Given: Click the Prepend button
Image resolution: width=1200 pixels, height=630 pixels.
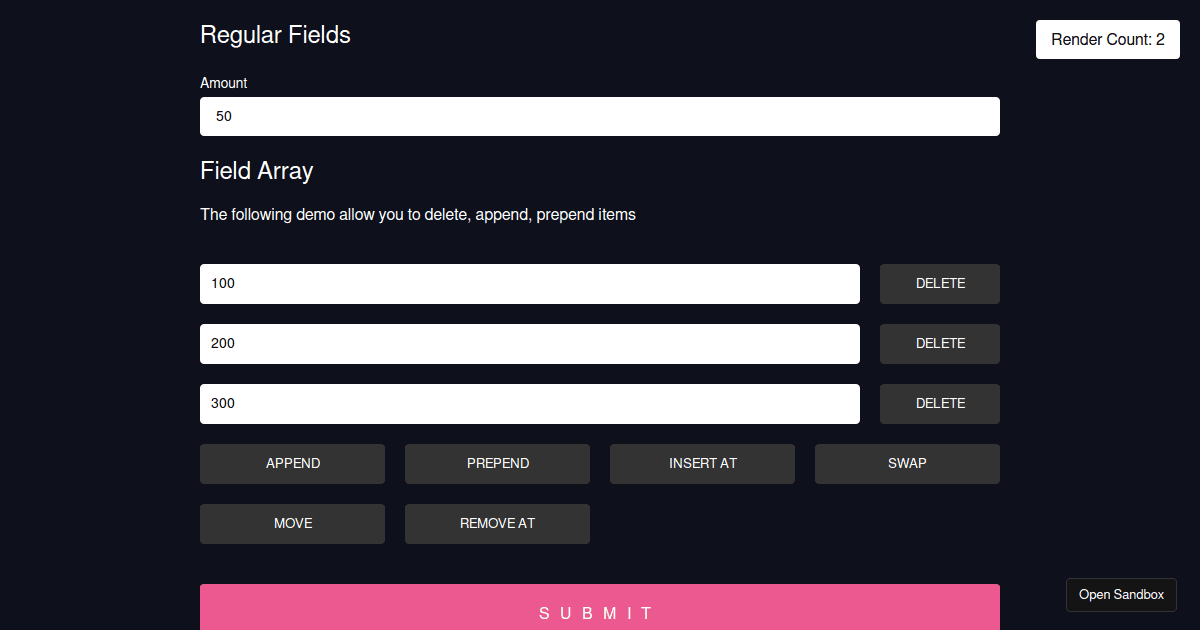Looking at the screenshot, I should coord(497,464).
